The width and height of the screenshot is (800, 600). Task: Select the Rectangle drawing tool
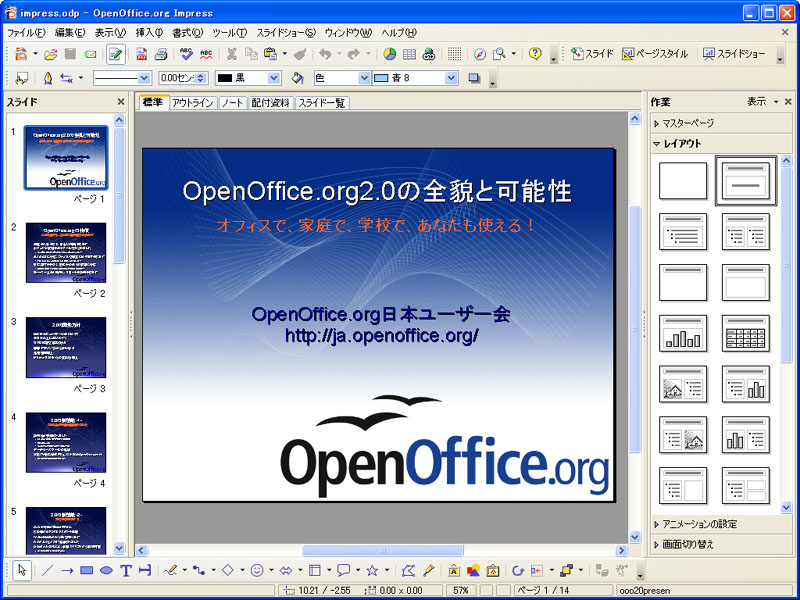tap(86, 570)
